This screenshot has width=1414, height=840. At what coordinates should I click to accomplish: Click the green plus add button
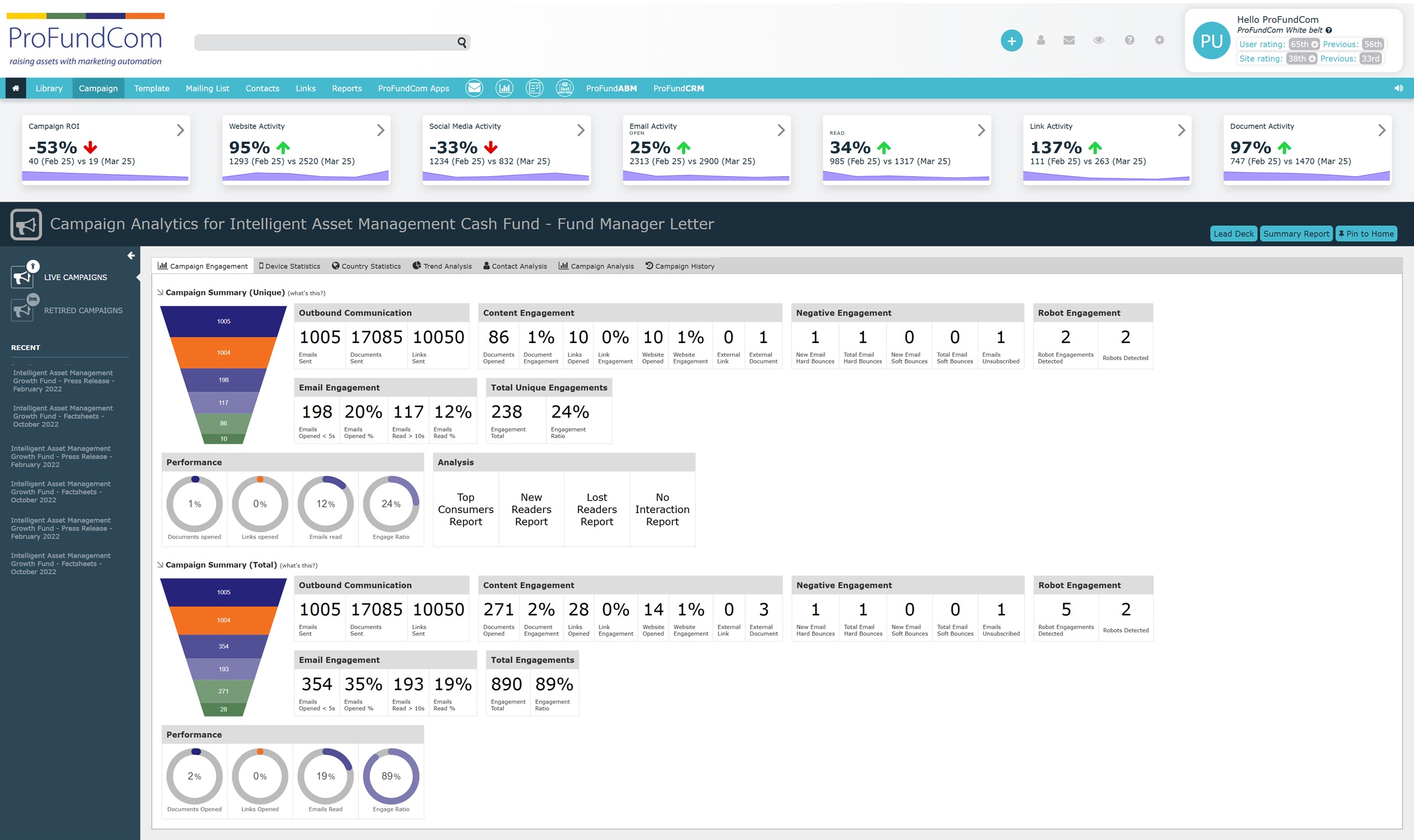[1011, 41]
